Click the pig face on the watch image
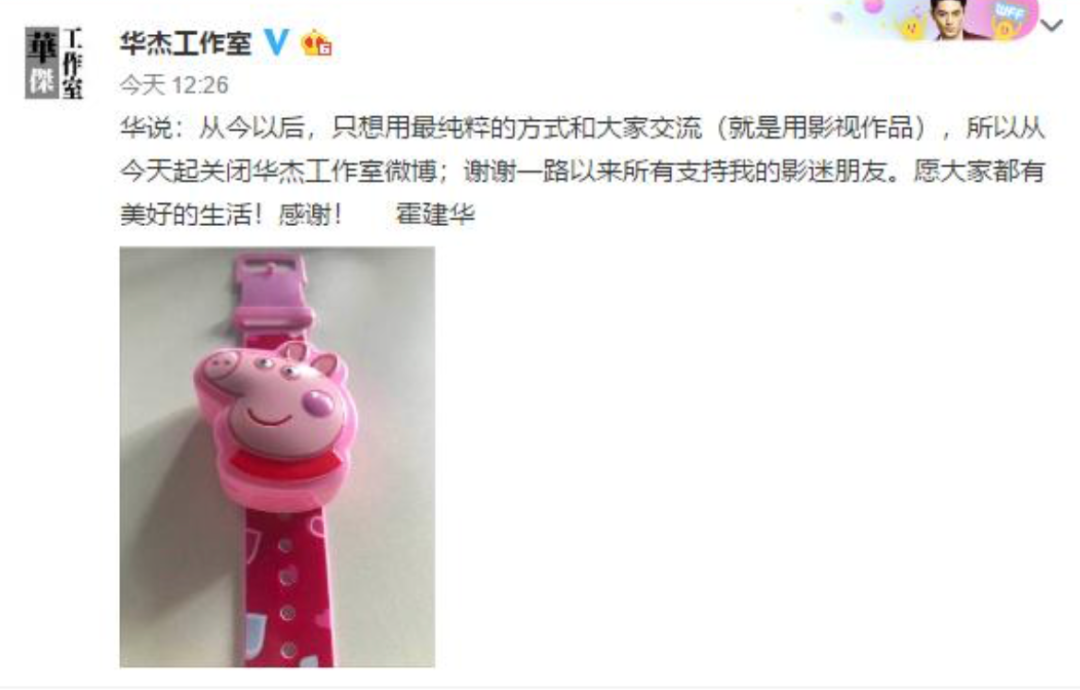1080x690 pixels. tap(277, 406)
